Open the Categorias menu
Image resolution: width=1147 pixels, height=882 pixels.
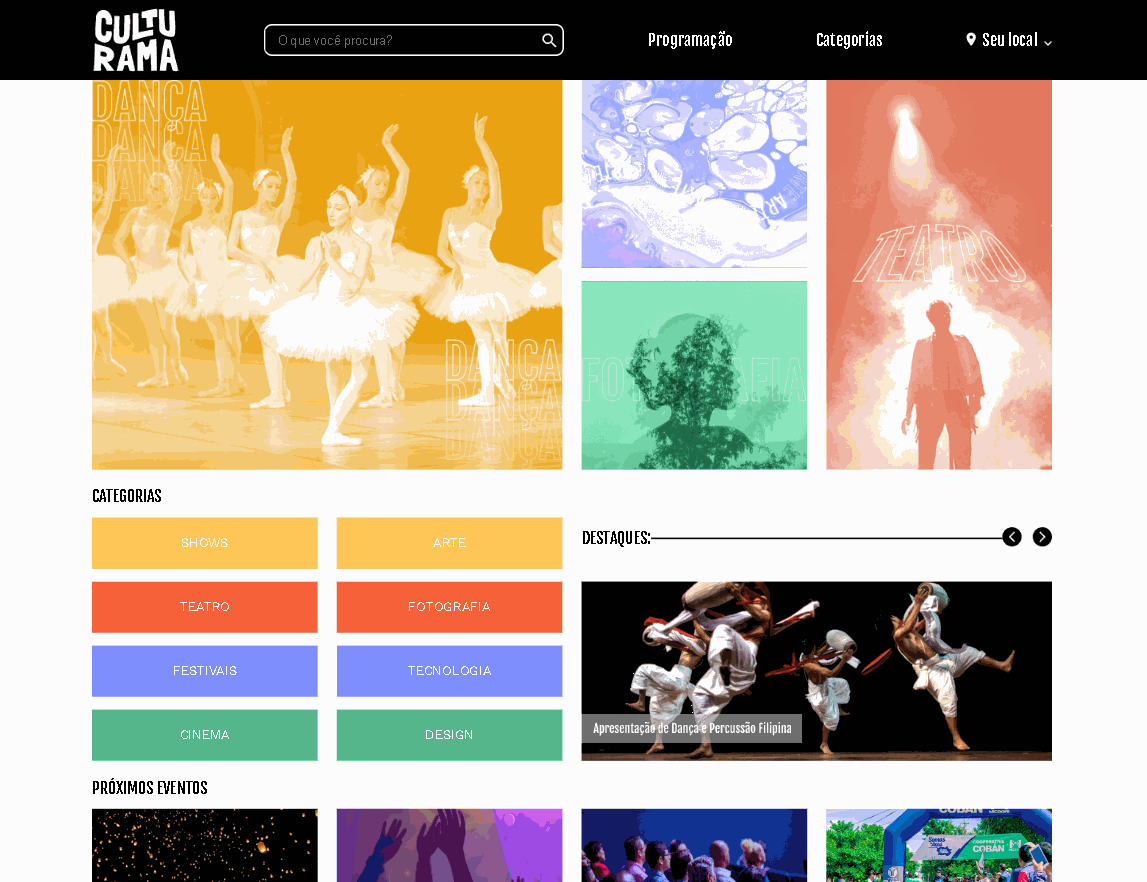tap(849, 40)
